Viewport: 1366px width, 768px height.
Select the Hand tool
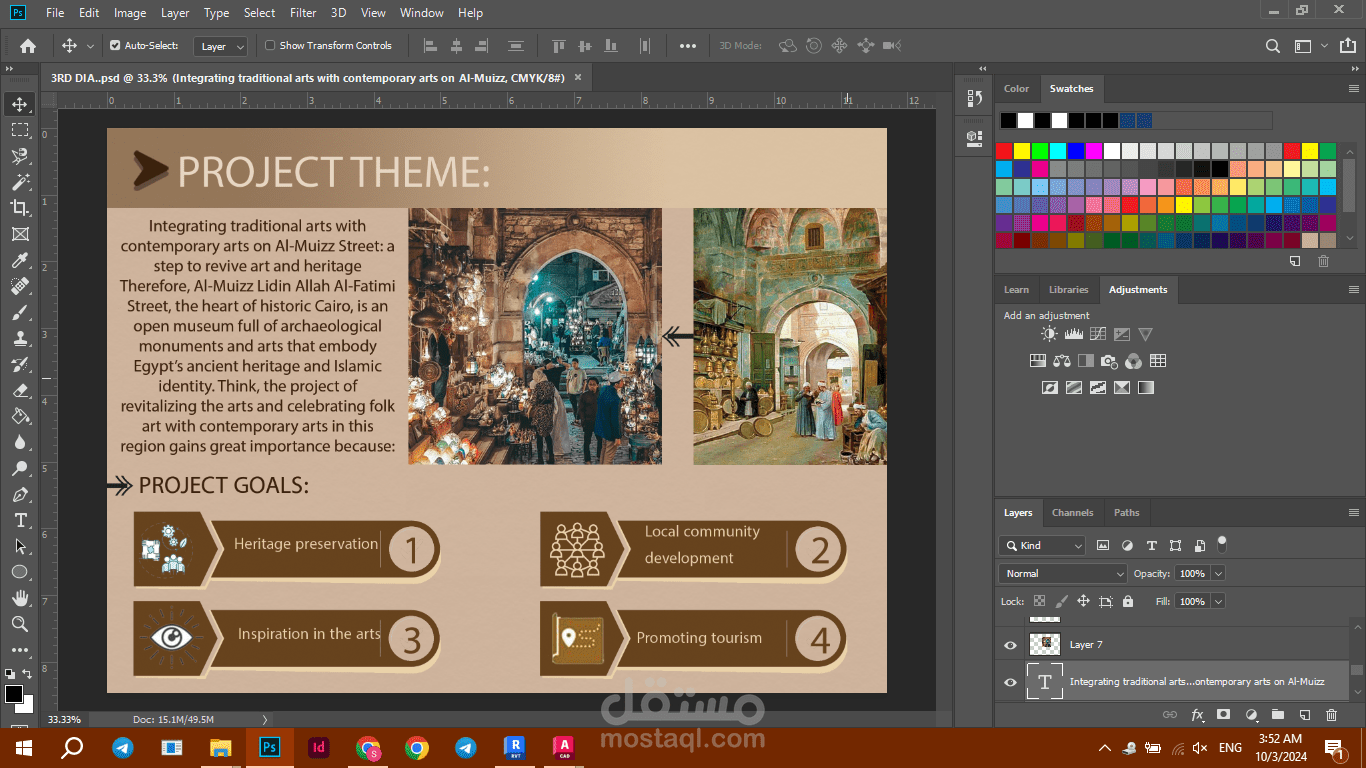(x=20, y=598)
